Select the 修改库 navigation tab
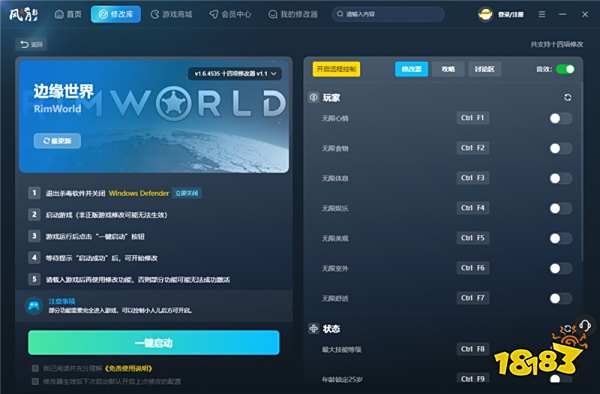Viewport: 600px width, 394px height. point(116,14)
